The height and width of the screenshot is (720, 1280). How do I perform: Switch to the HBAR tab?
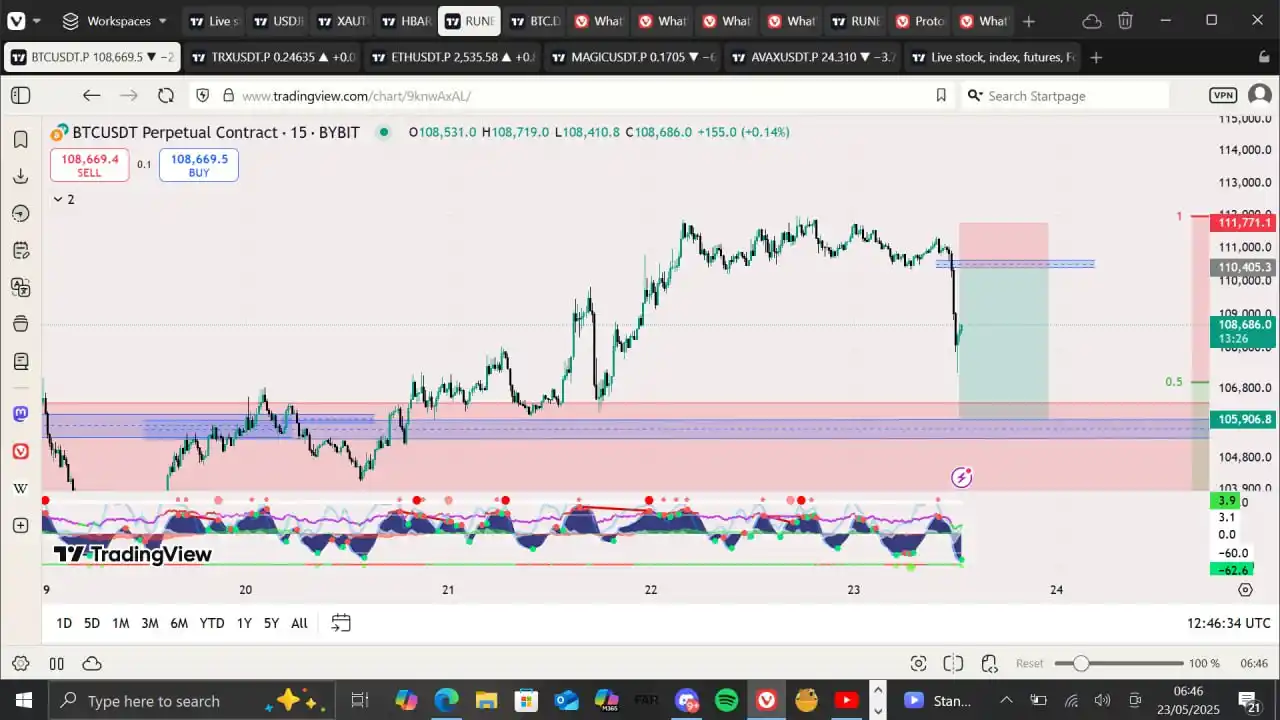[x=404, y=21]
